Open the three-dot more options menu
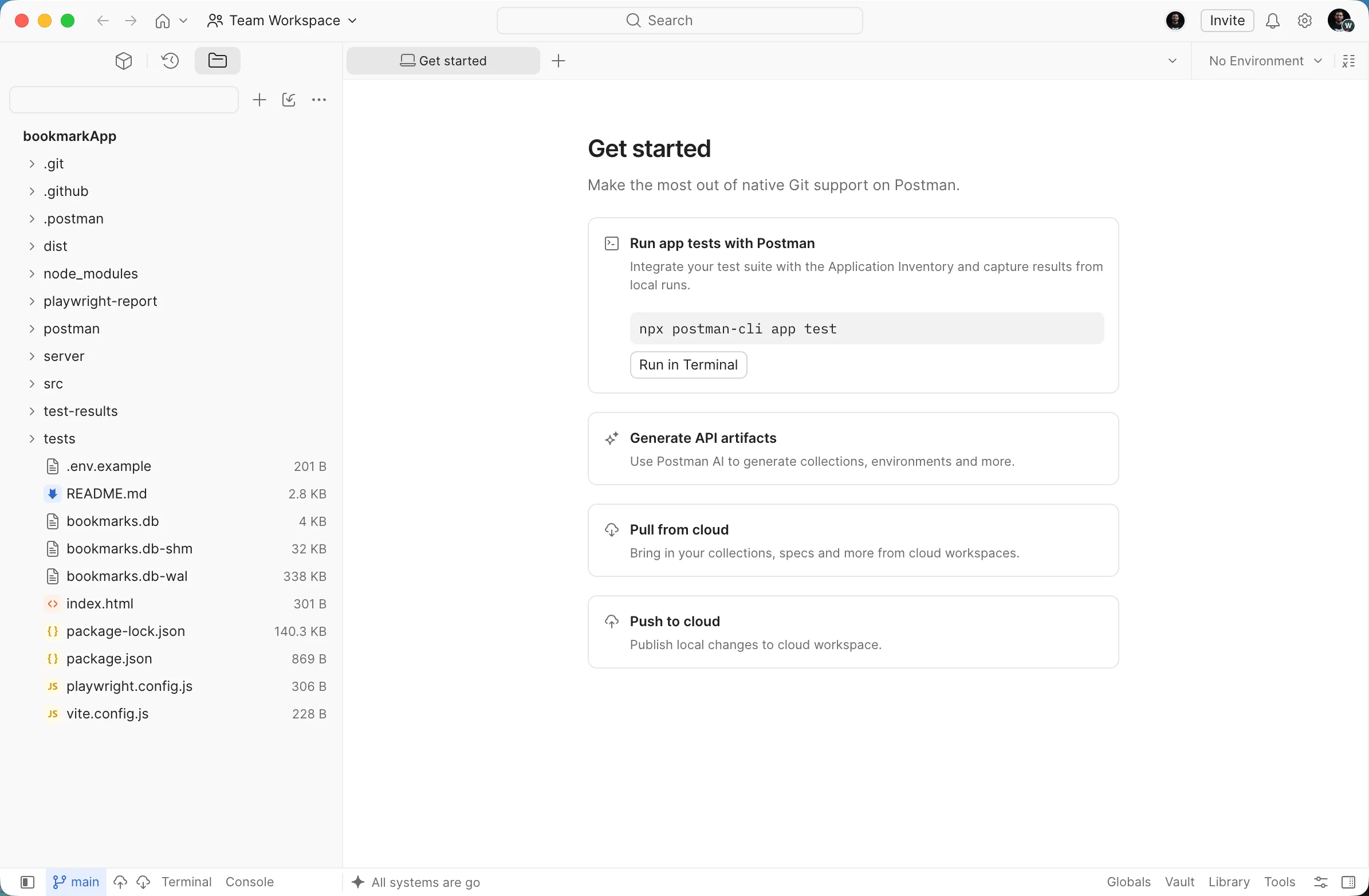 coord(318,100)
